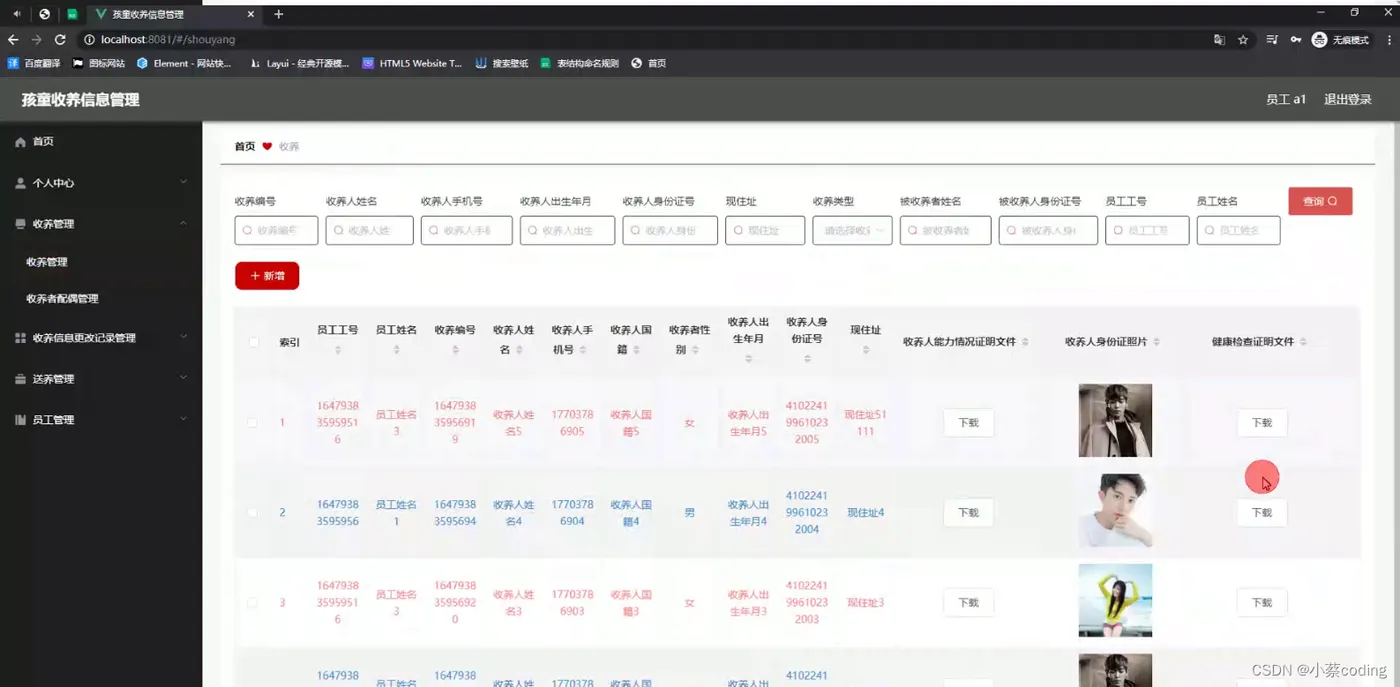Open Element bookmark
This screenshot has height=687, width=1400.
tap(184, 63)
